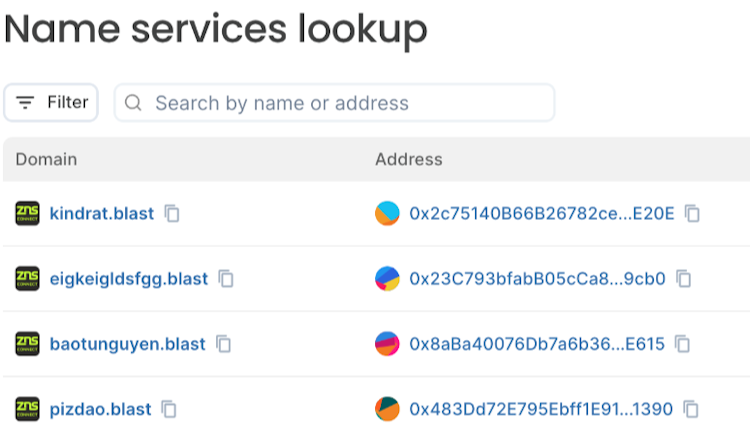Click the magnifier icon in search box

pyautogui.click(x=133, y=103)
